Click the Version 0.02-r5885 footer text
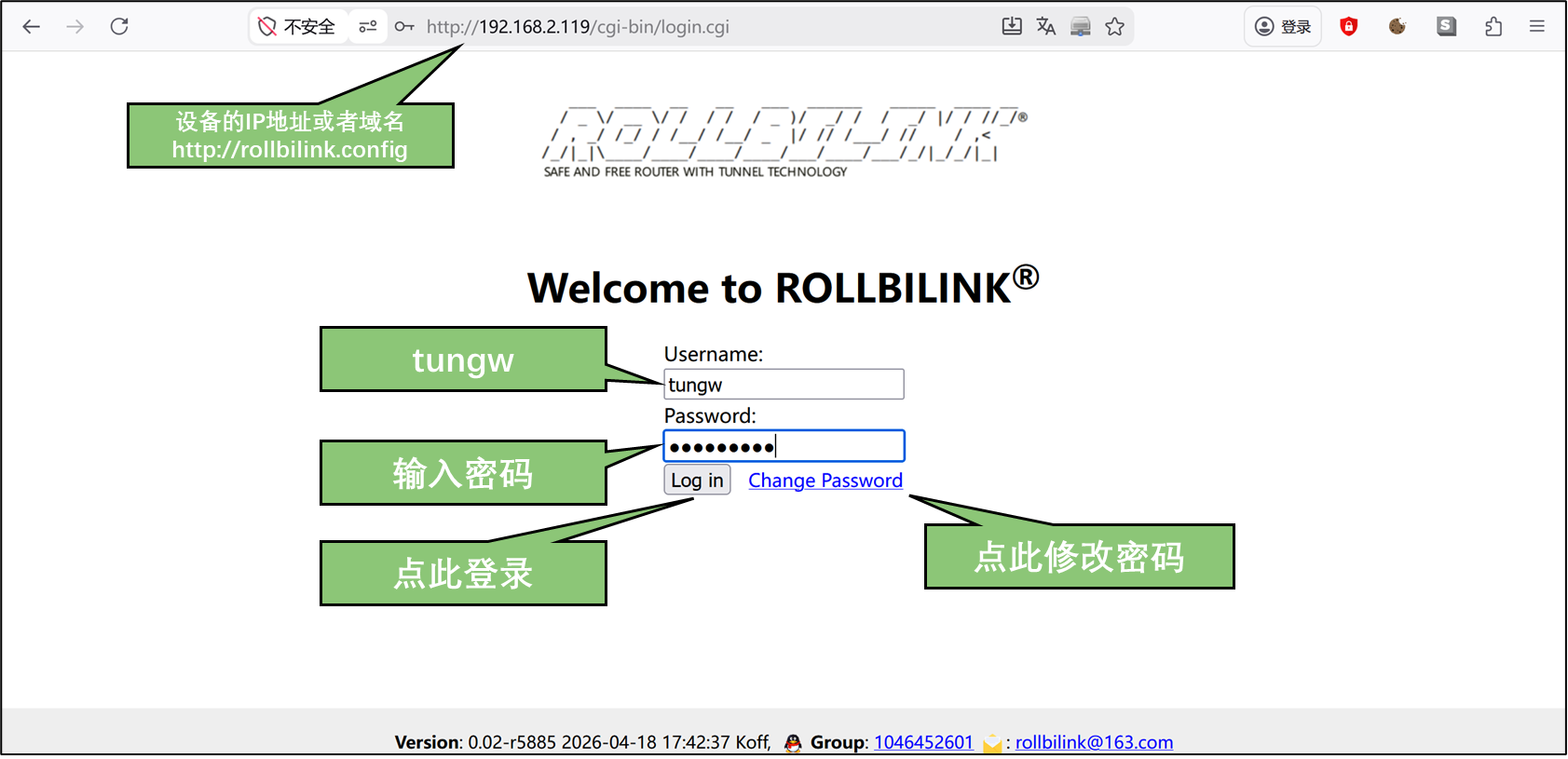Image resolution: width=1568 pixels, height=759 pixels. tap(582, 742)
